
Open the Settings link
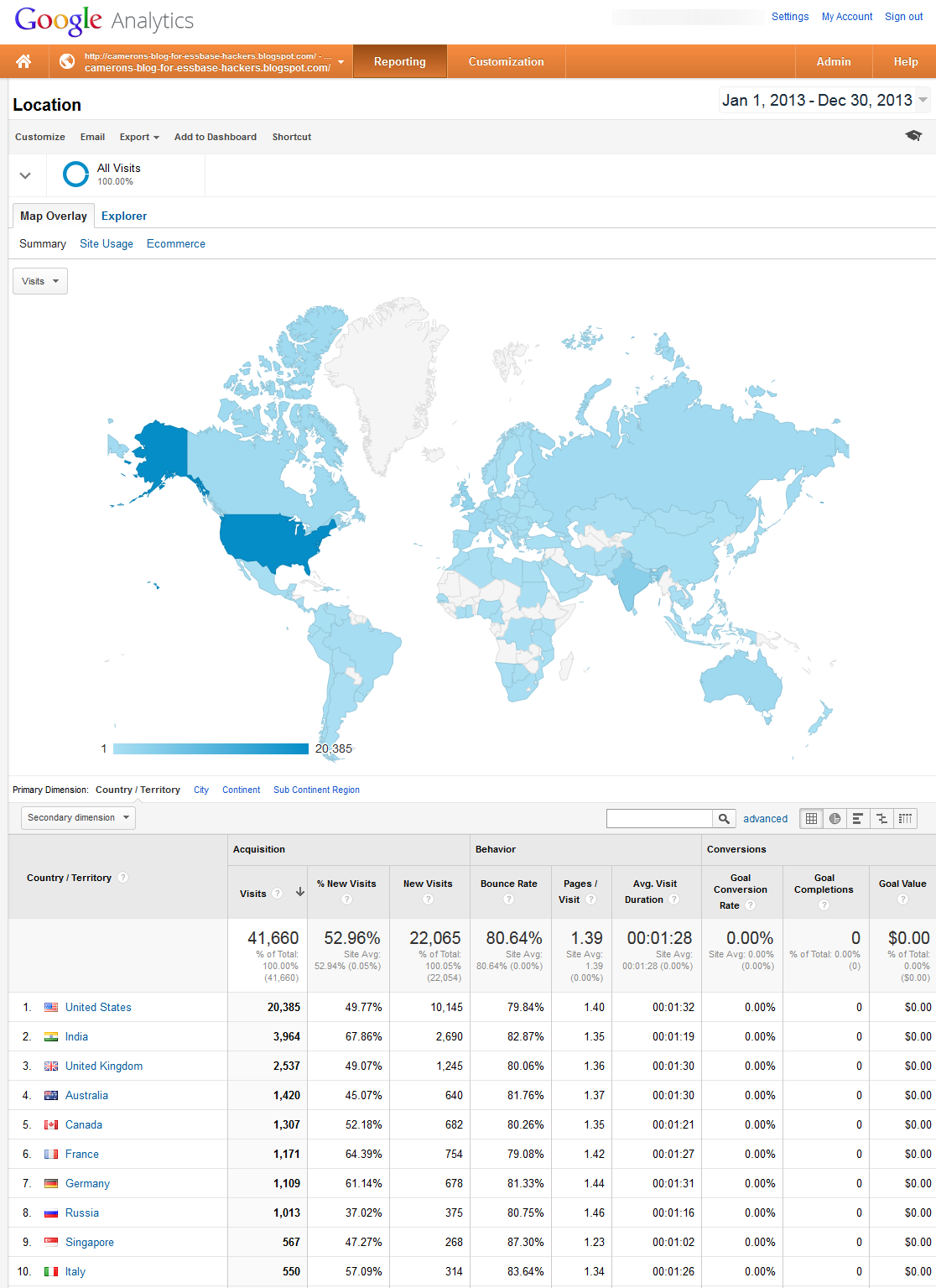tap(790, 16)
